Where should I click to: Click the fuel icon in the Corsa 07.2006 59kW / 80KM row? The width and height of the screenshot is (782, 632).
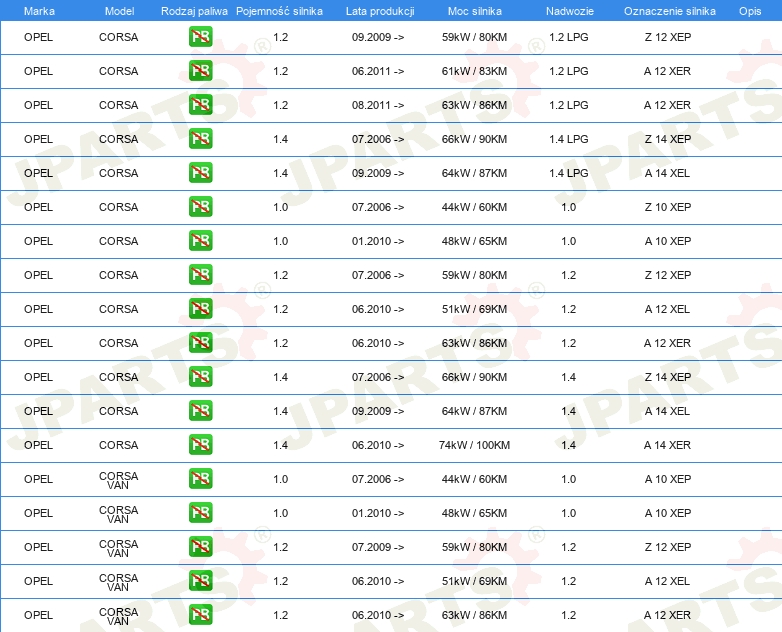200,275
